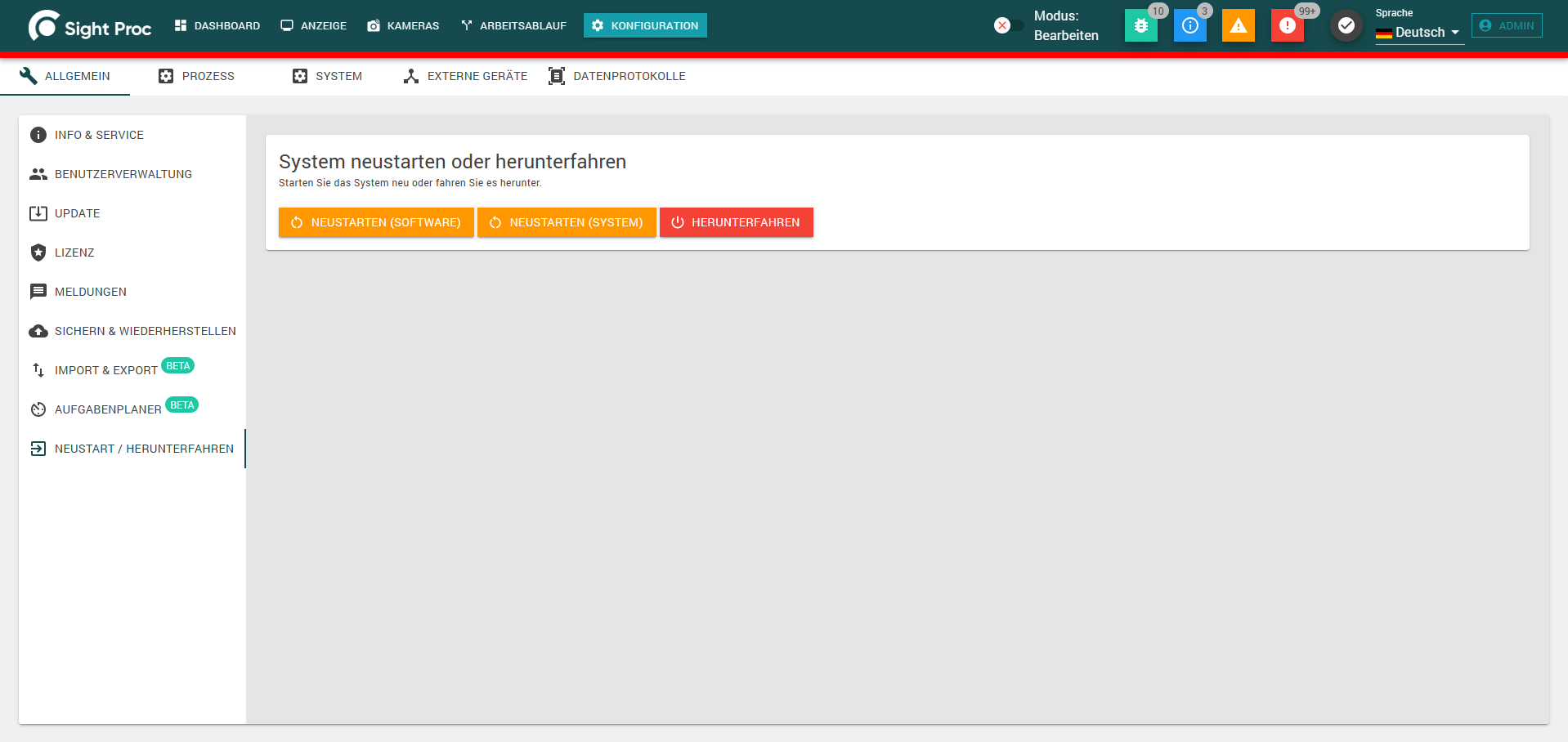
Task: Click Neustarten (System) button
Action: (x=567, y=222)
